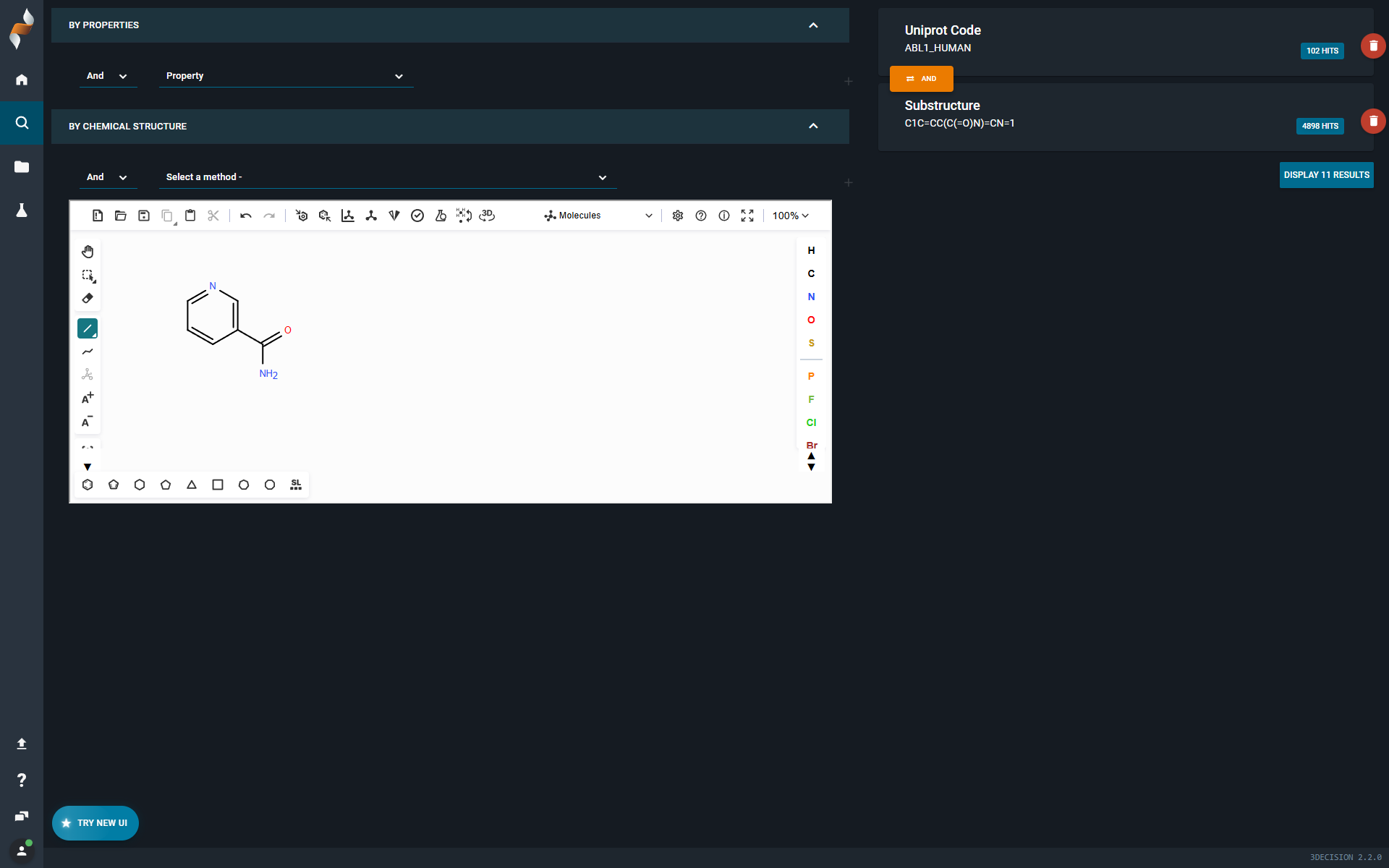Toggle the orange AND operator button
The image size is (1389, 868).
coord(921,79)
